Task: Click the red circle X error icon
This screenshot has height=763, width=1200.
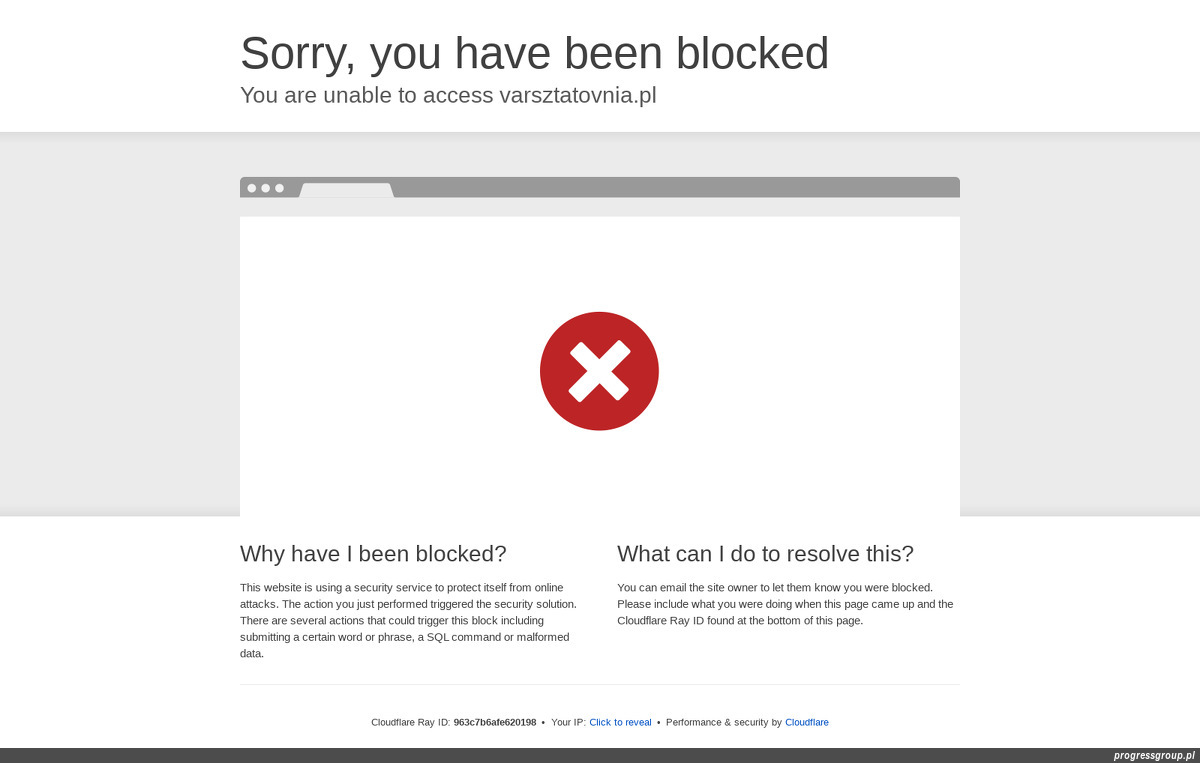Action: 599,371
